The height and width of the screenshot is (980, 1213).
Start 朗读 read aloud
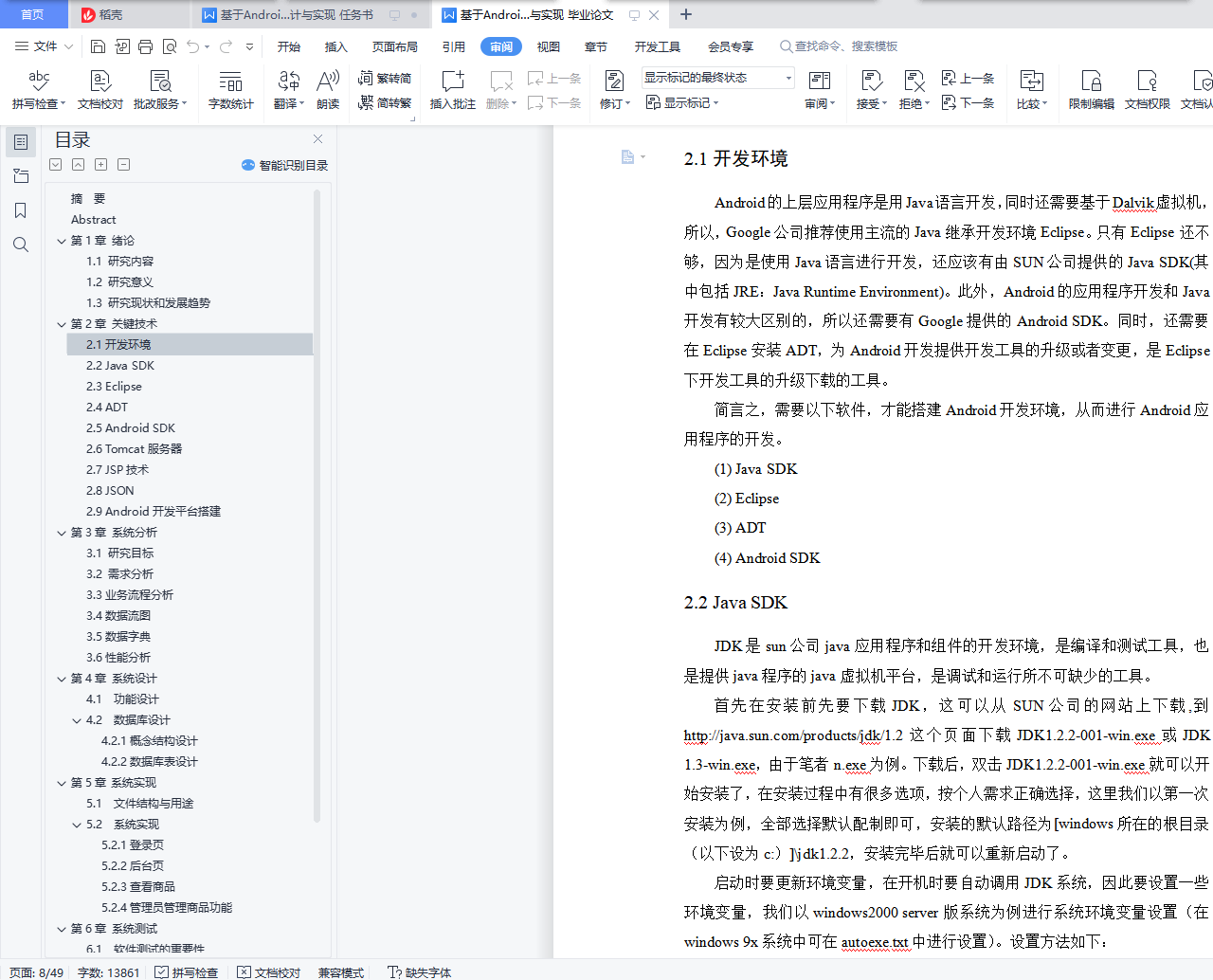pos(328,90)
